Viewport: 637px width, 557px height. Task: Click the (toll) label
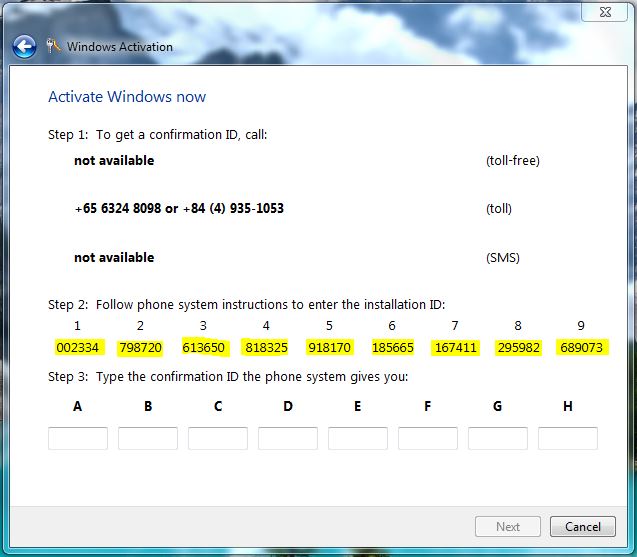tap(499, 209)
